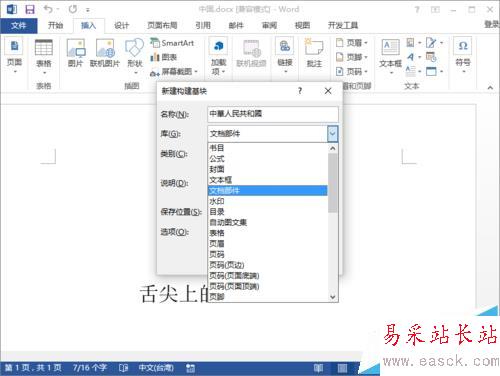Select highlighted 文档部件 list entry
500x376 pixels.
click(x=268, y=191)
